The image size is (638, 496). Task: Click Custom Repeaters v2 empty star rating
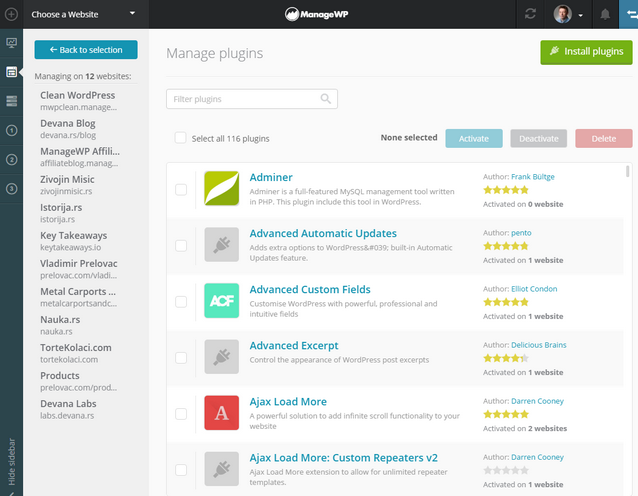pyautogui.click(x=506, y=470)
